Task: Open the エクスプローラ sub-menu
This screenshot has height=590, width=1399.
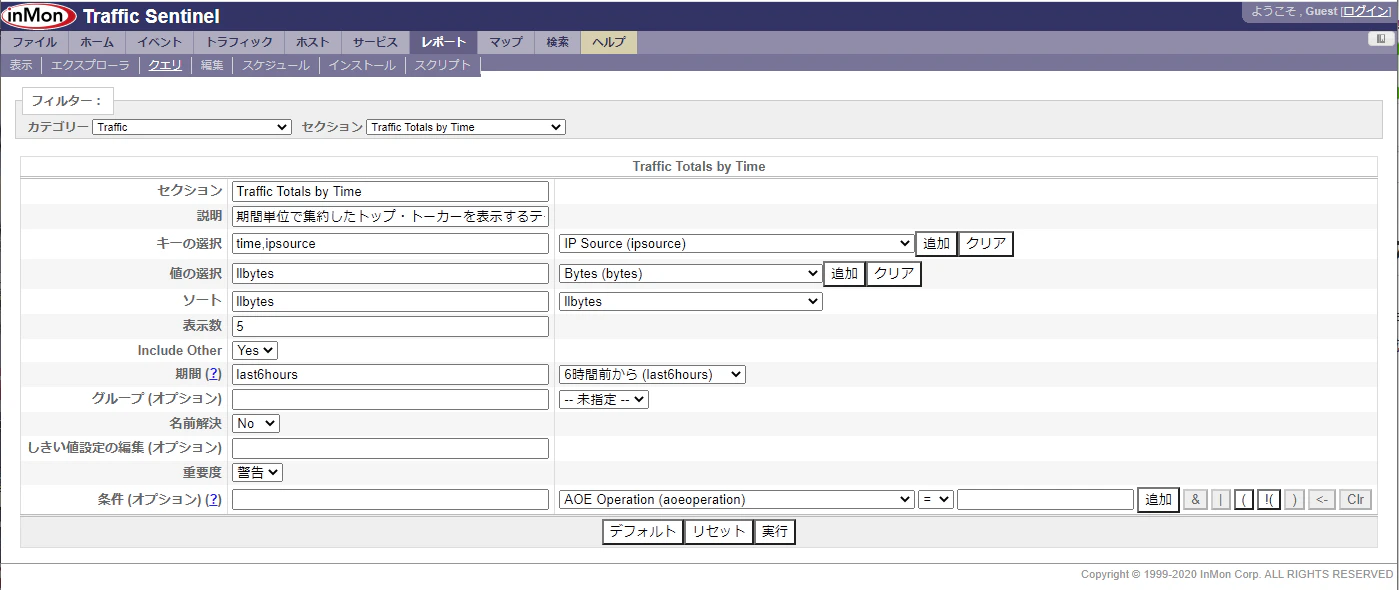Action: coord(90,65)
